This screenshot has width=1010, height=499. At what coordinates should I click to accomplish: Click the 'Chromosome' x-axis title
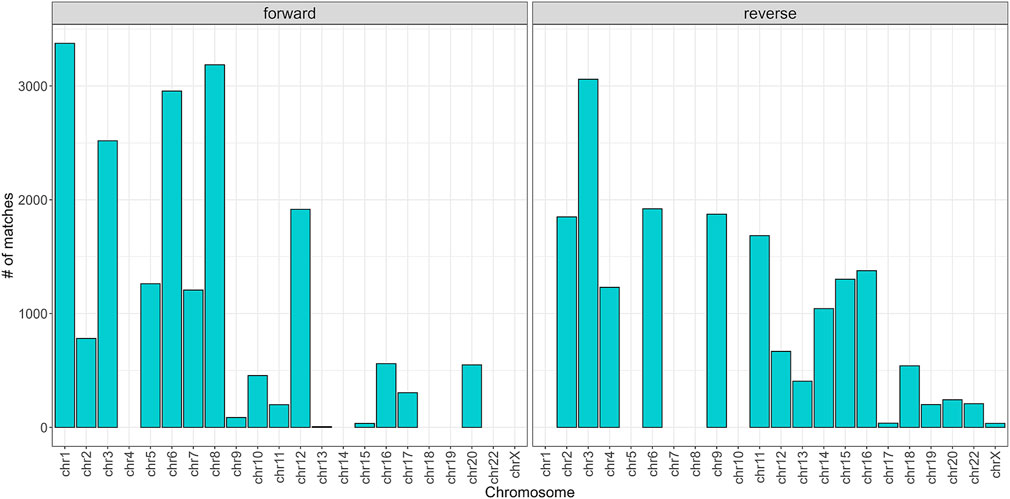[x=528, y=491]
